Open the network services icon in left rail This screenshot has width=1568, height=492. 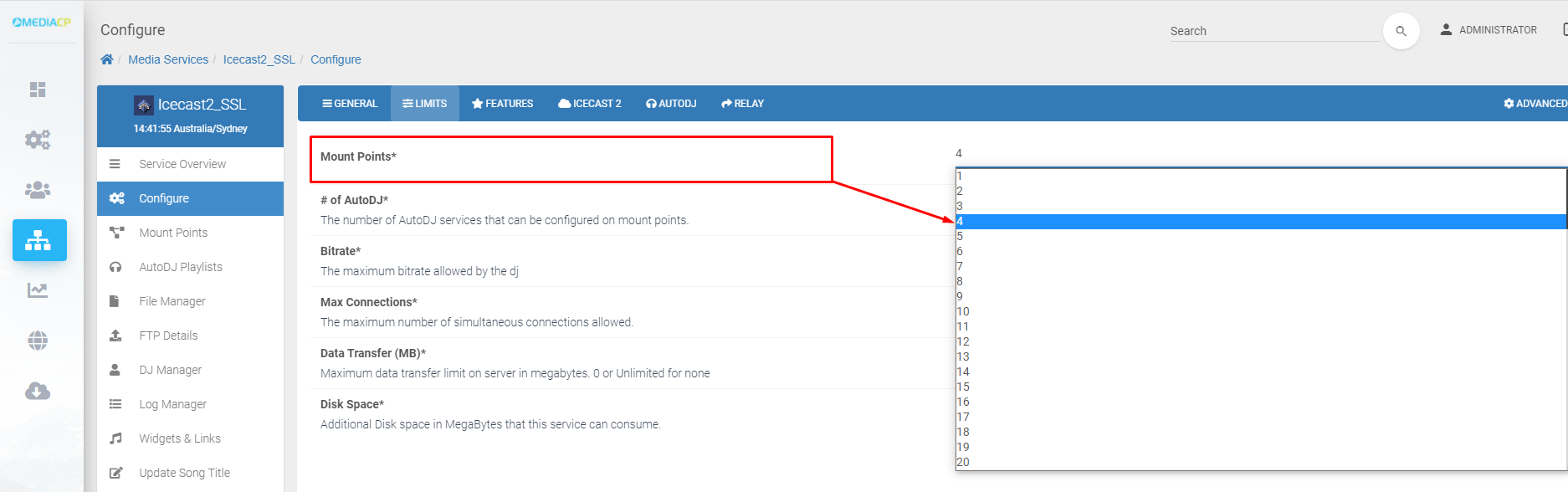39,240
